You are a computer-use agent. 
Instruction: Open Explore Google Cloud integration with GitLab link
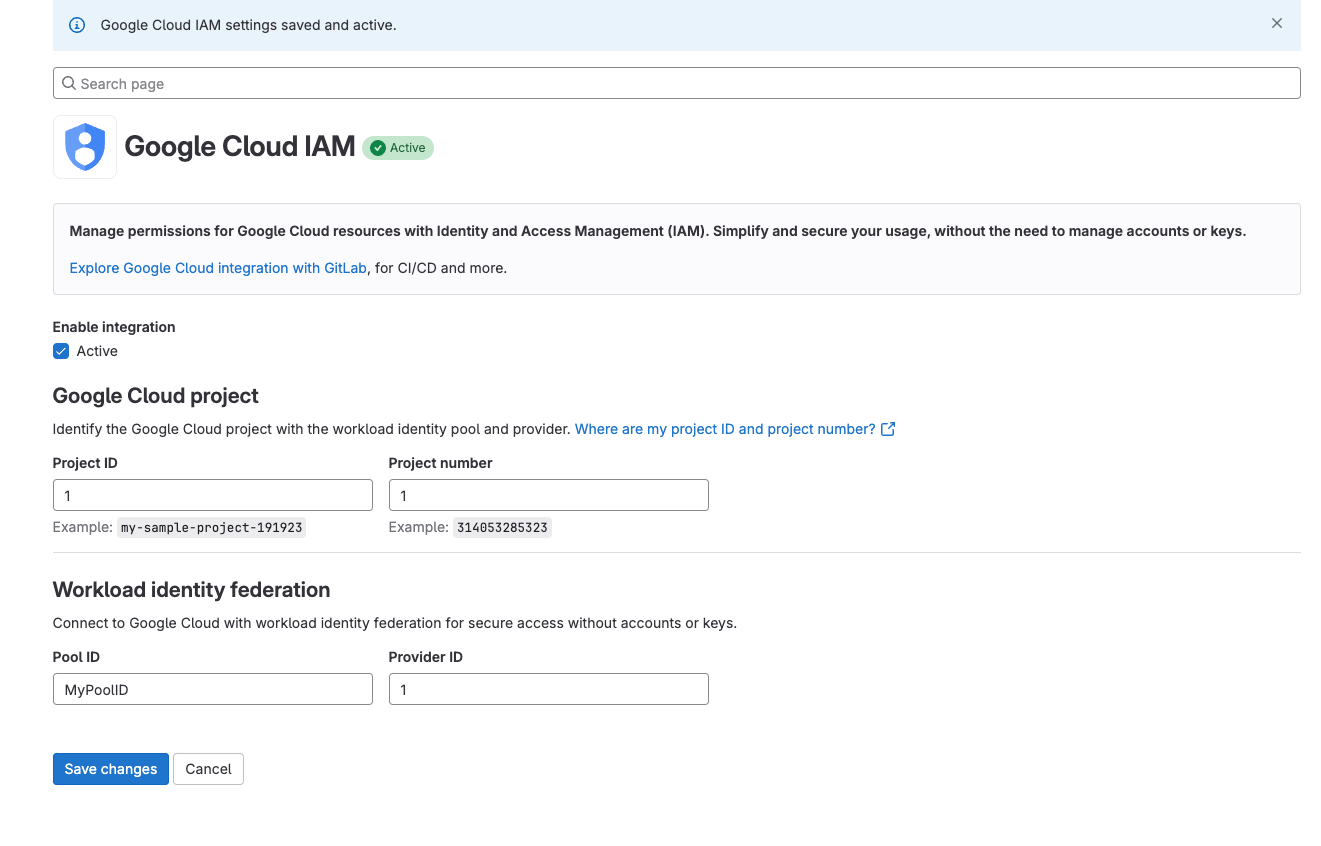[x=218, y=268]
